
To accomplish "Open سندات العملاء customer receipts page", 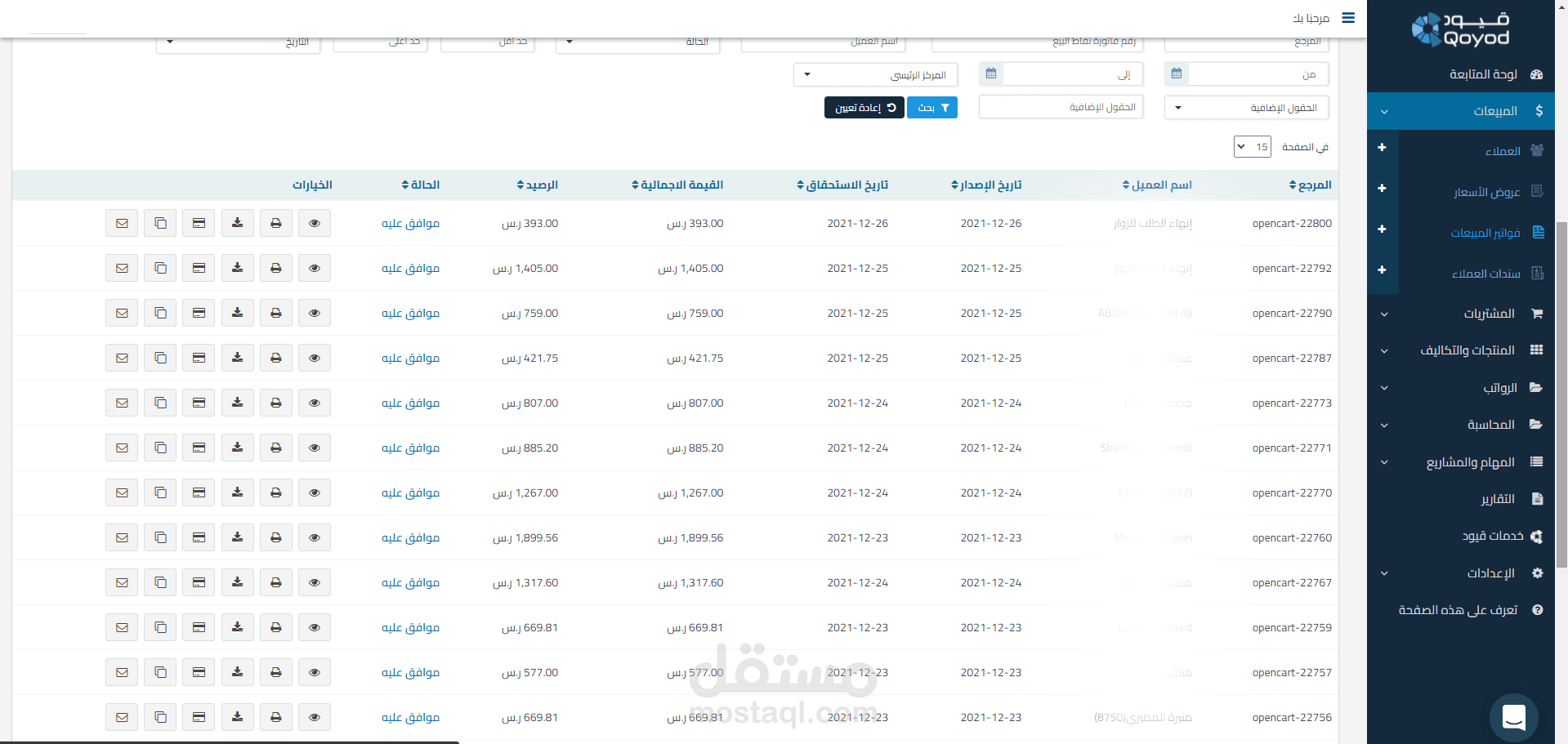I will [1486, 274].
